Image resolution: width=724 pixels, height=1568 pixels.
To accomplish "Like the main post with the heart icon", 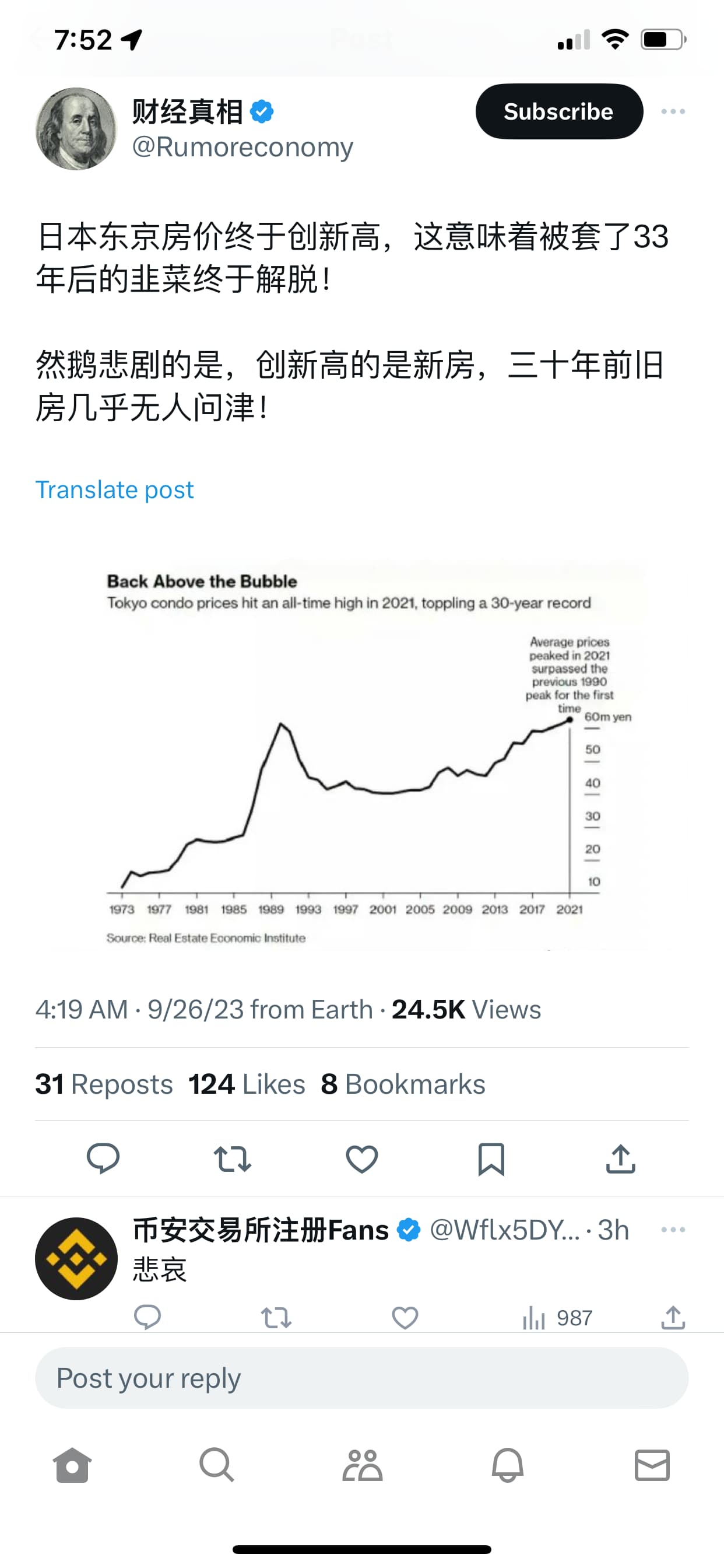I will point(362,1158).
